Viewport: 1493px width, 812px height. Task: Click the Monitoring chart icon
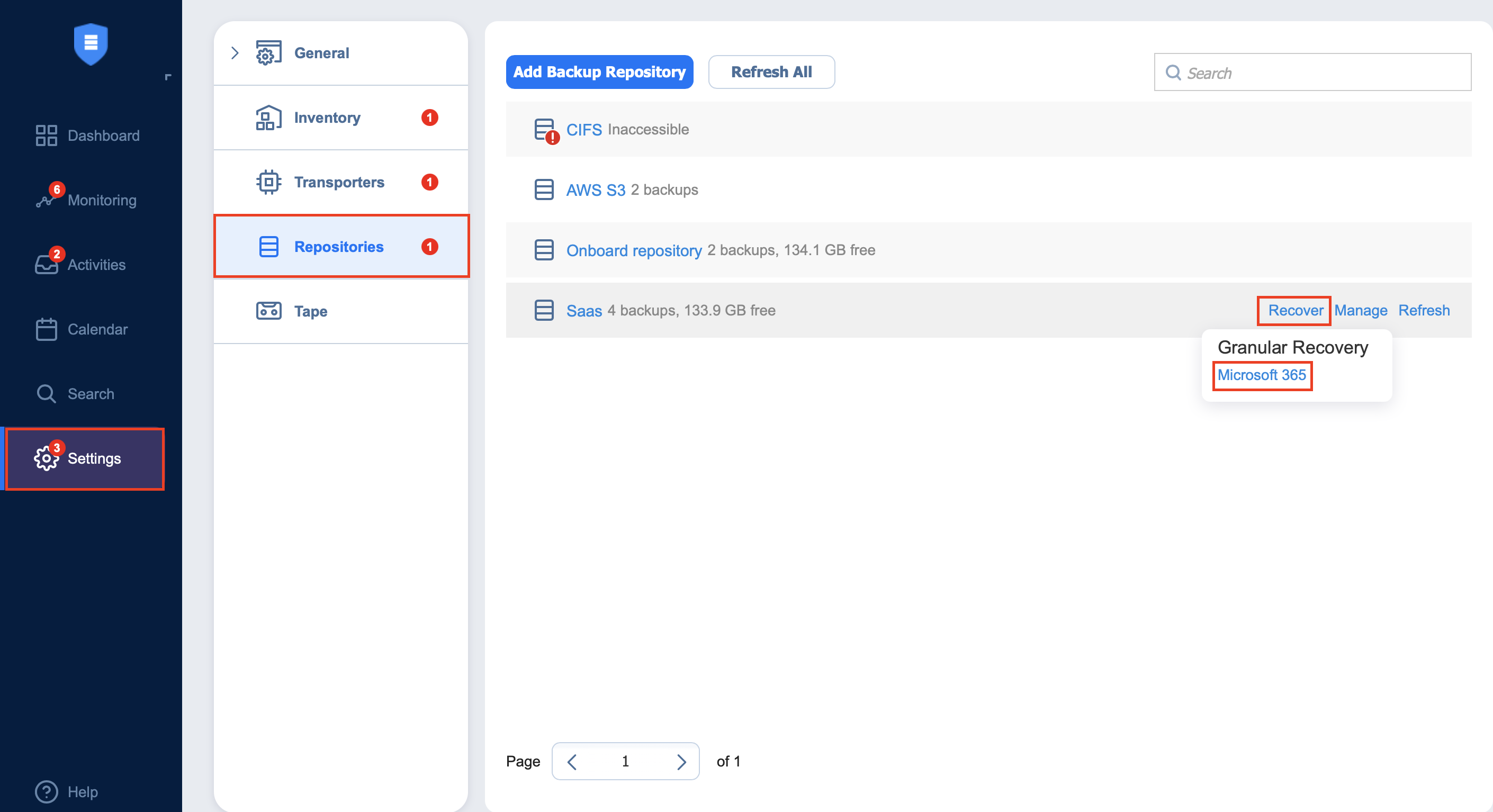pos(45,200)
